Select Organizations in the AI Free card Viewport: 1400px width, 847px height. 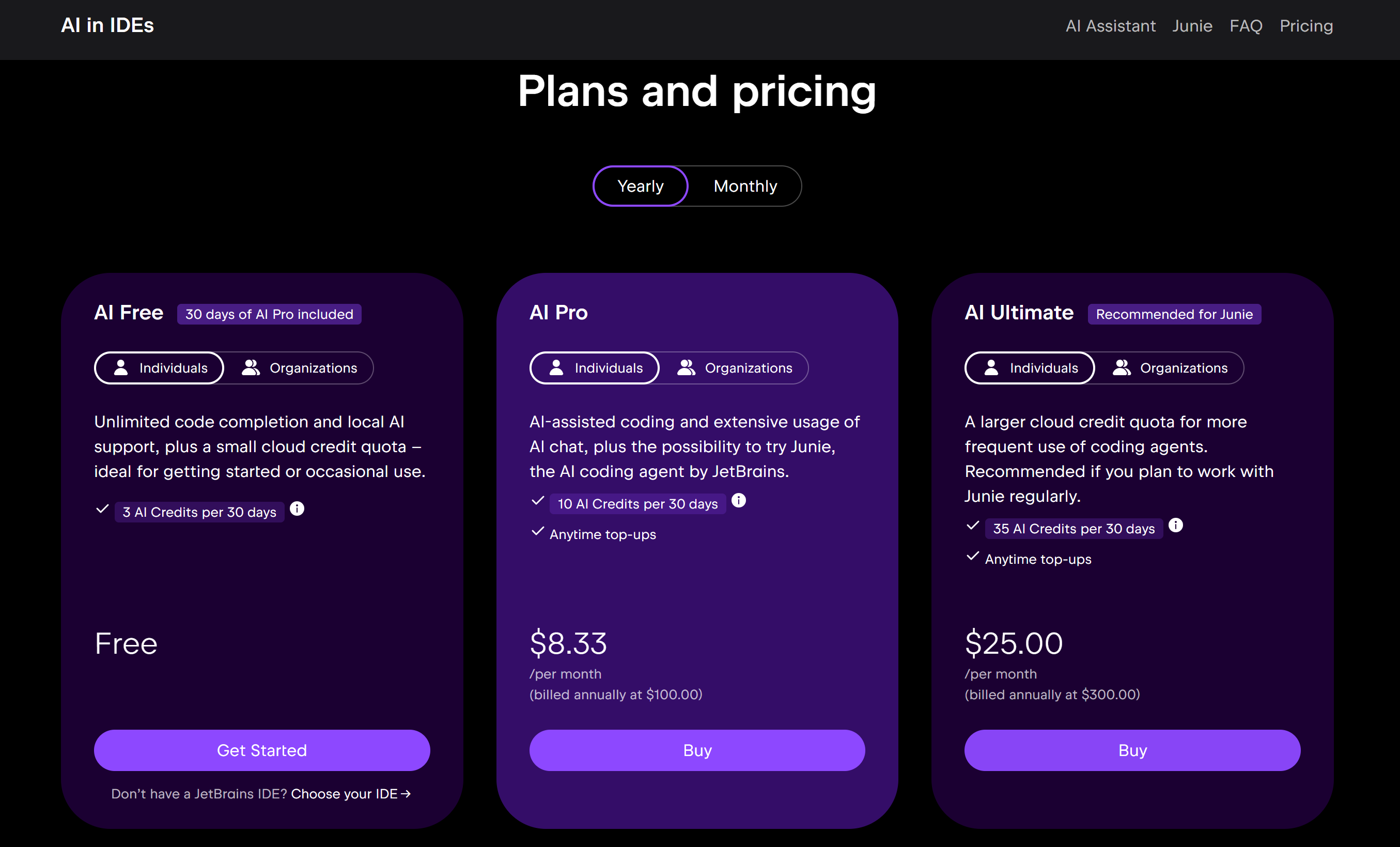coord(300,368)
